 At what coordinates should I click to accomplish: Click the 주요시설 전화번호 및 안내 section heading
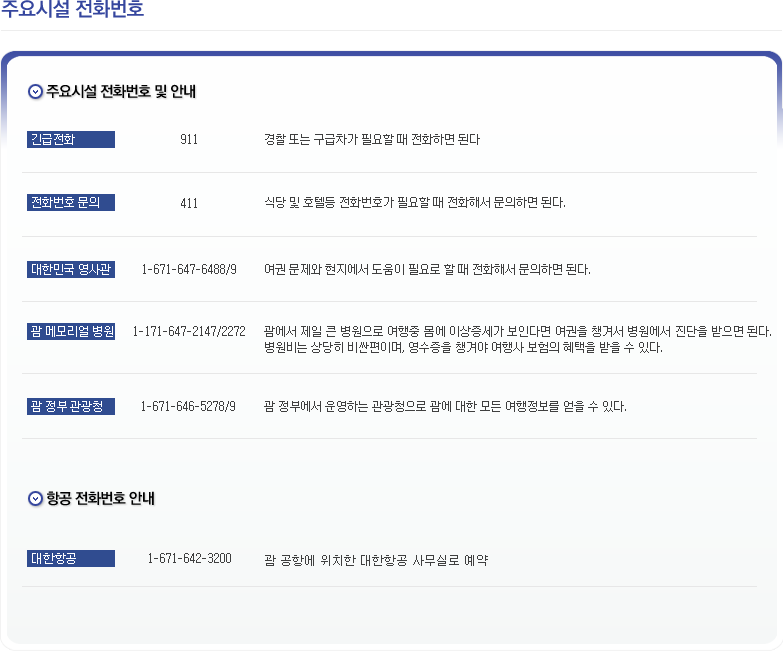[121, 92]
